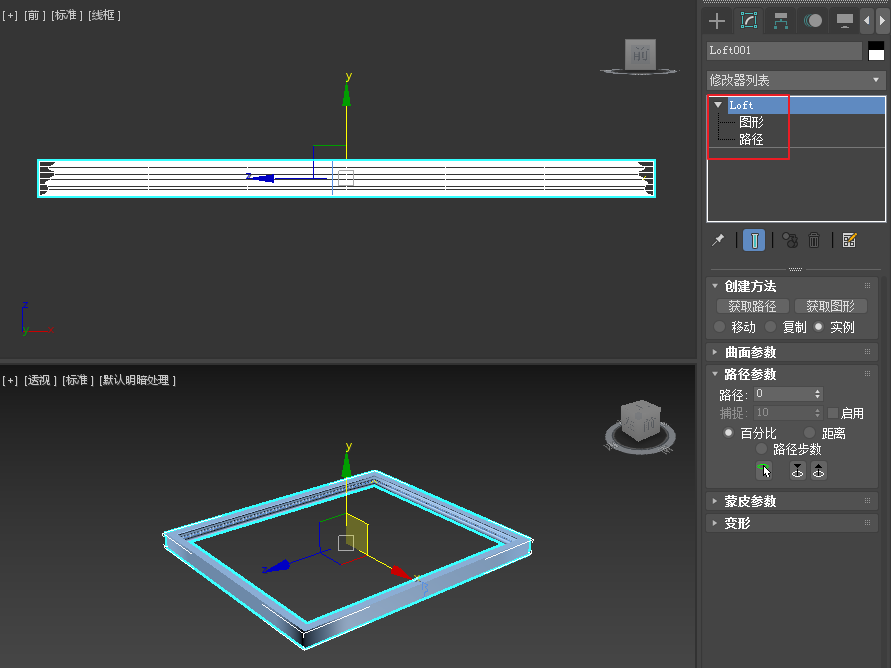Click Remove Modifier trash icon
The width and height of the screenshot is (891, 668).
pos(815,240)
